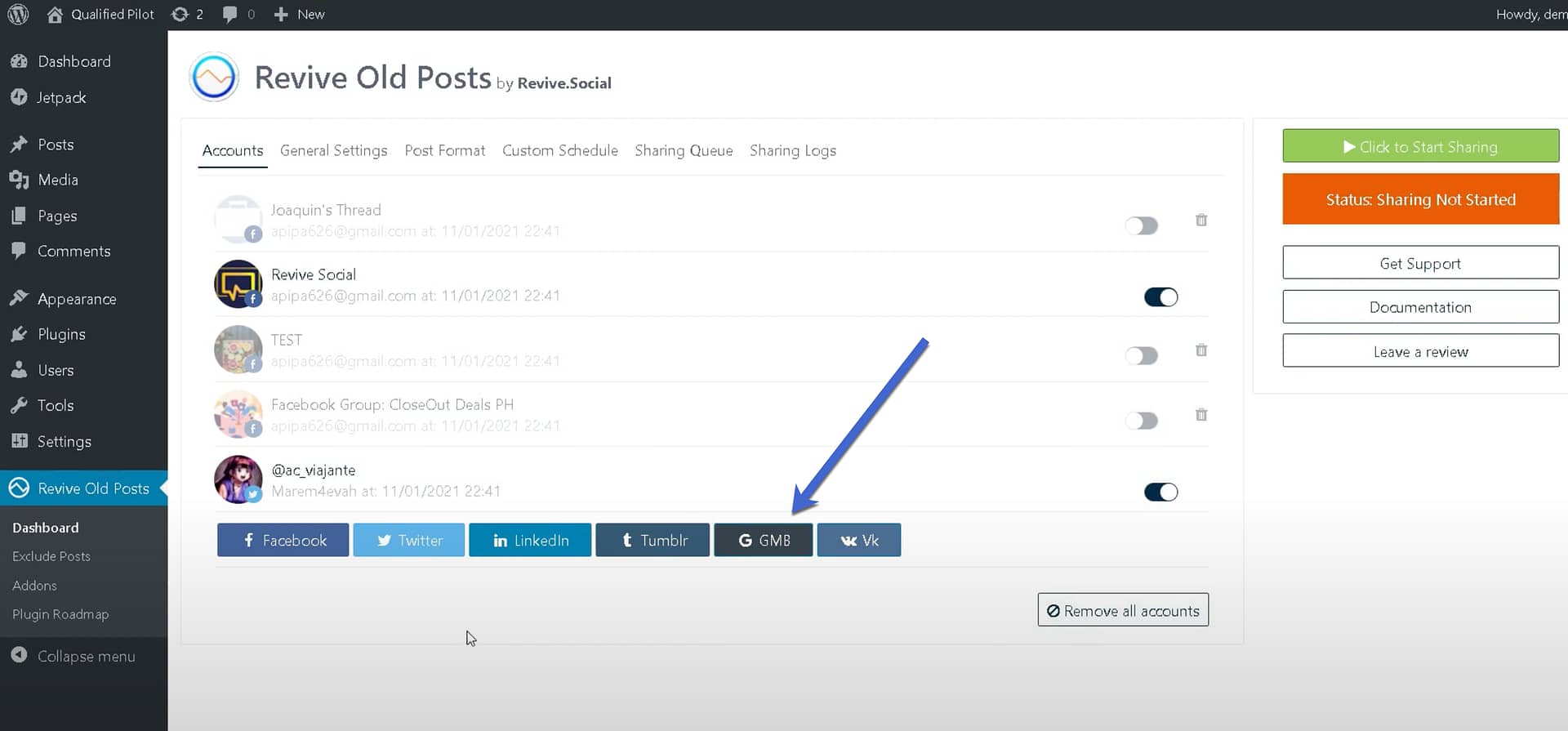Open Addons submenu
The image size is (1568, 731).
coord(34,586)
